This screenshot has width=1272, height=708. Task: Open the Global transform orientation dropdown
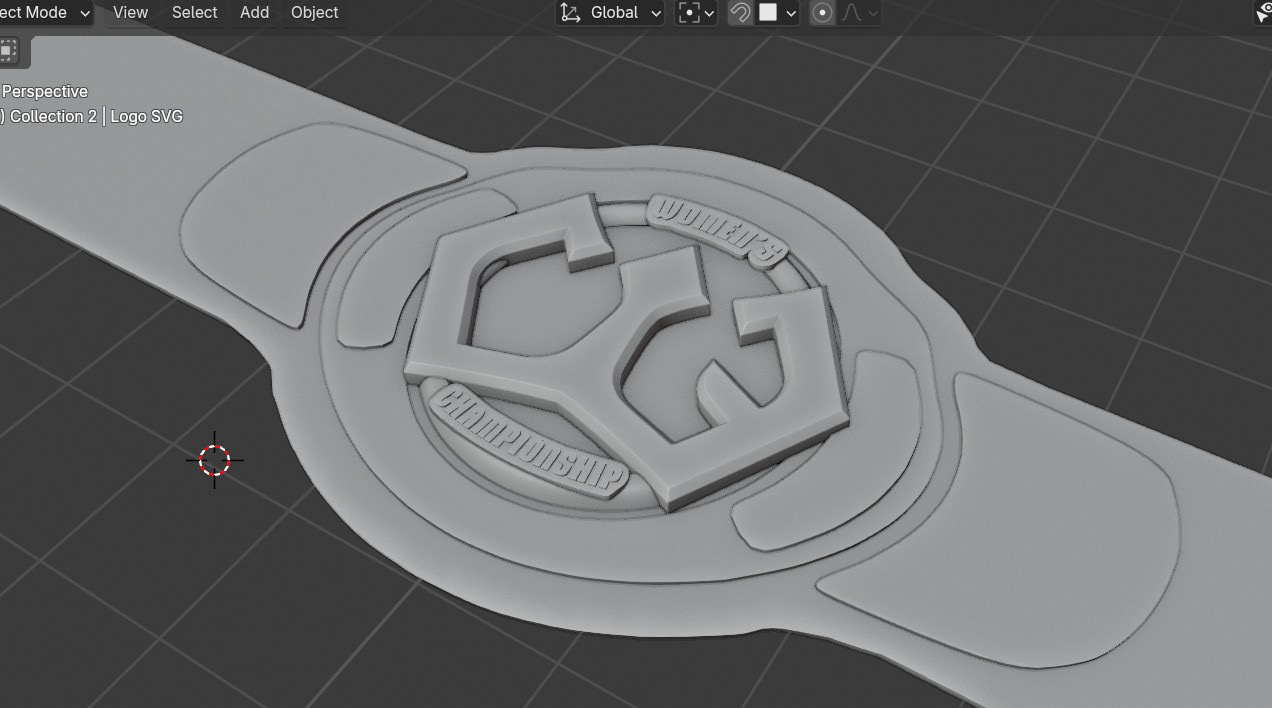point(612,12)
